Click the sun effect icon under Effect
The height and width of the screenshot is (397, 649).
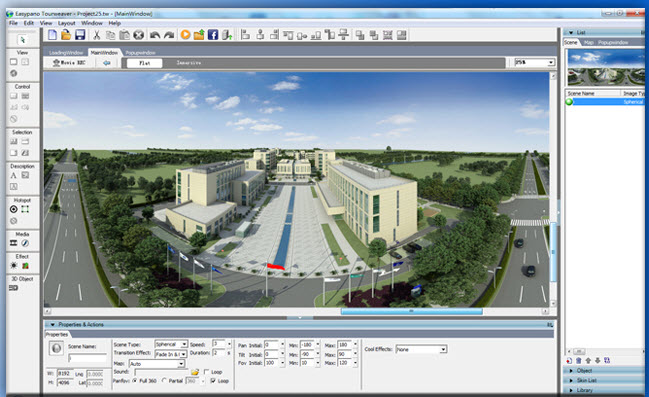(14, 266)
